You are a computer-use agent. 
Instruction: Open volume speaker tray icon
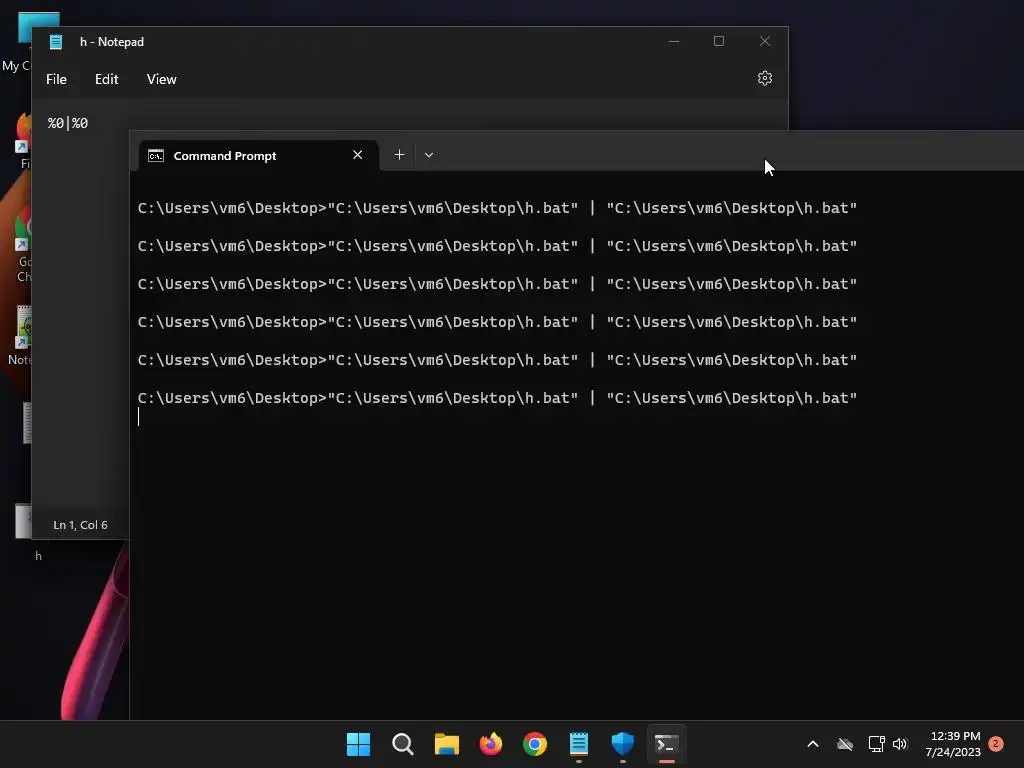point(900,744)
